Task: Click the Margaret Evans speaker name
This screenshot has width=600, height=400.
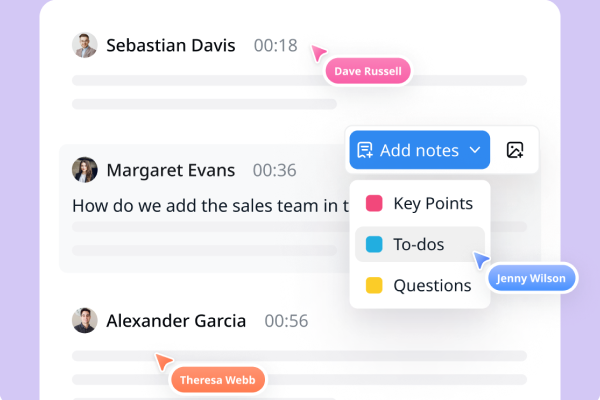Action: (x=171, y=170)
